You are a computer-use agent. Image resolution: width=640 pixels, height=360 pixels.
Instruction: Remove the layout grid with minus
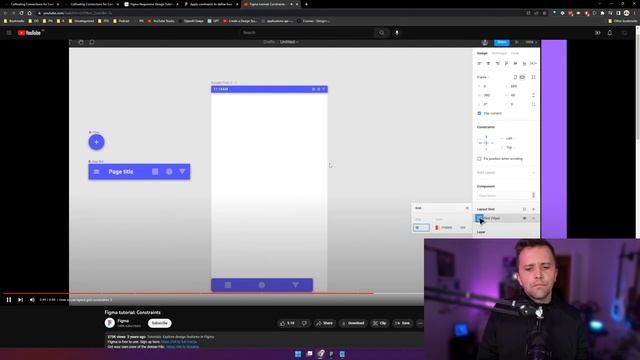coord(533,218)
